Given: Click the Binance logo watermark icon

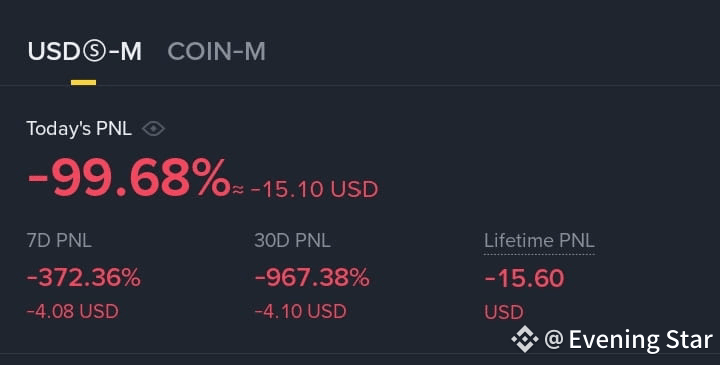Looking at the screenshot, I should (525, 339).
